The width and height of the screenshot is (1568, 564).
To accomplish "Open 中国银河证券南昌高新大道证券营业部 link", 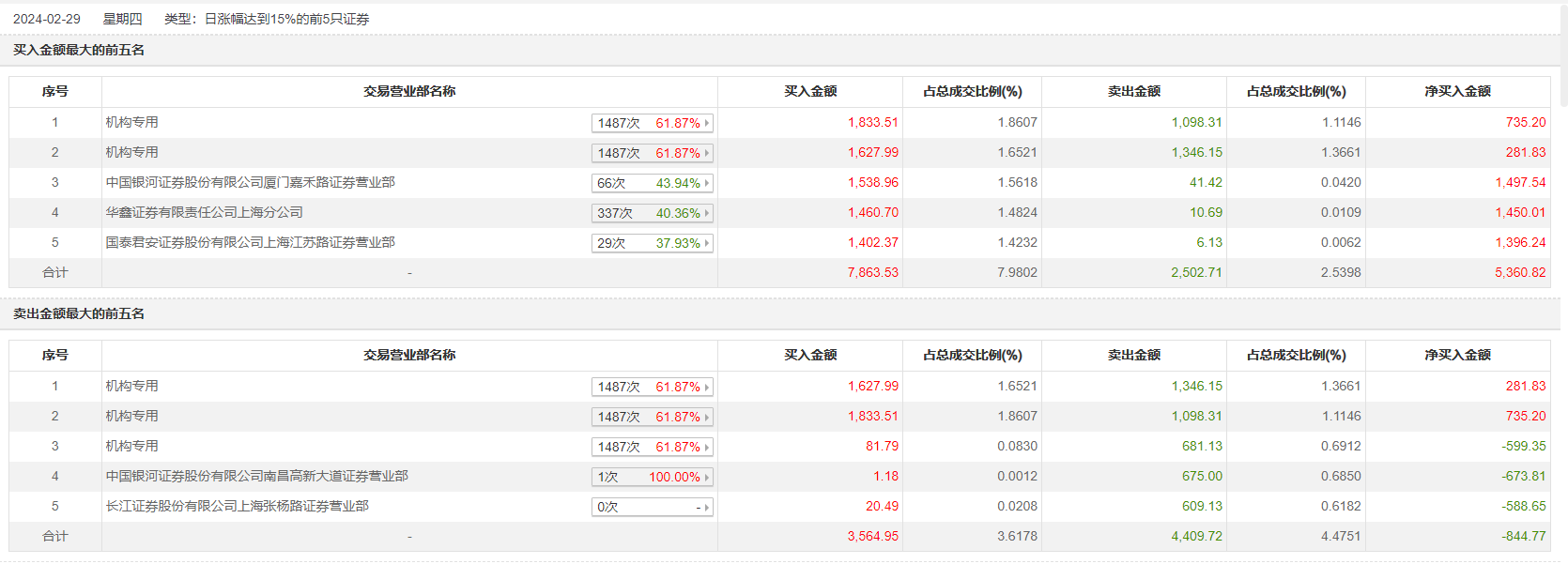I will coord(256,476).
